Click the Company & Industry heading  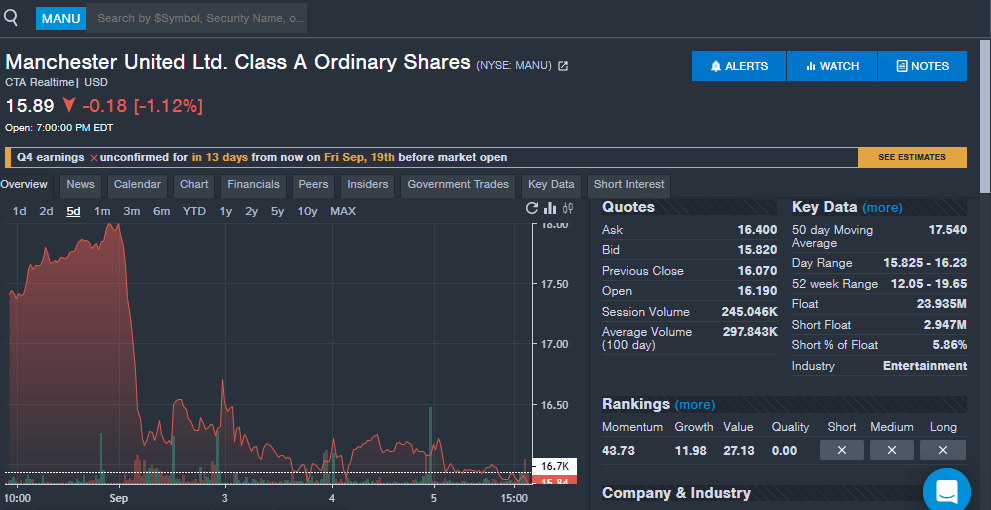[676, 493]
